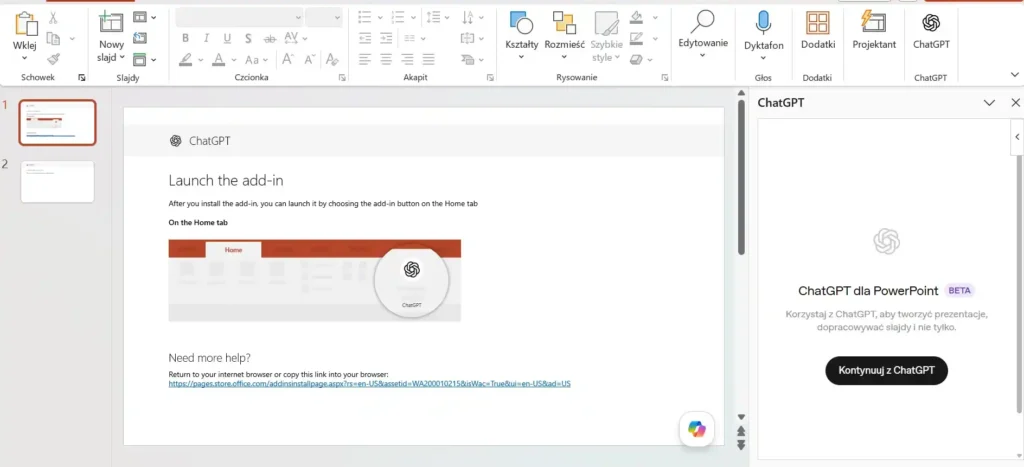
Task: Open the font size combo box
Action: (323, 18)
